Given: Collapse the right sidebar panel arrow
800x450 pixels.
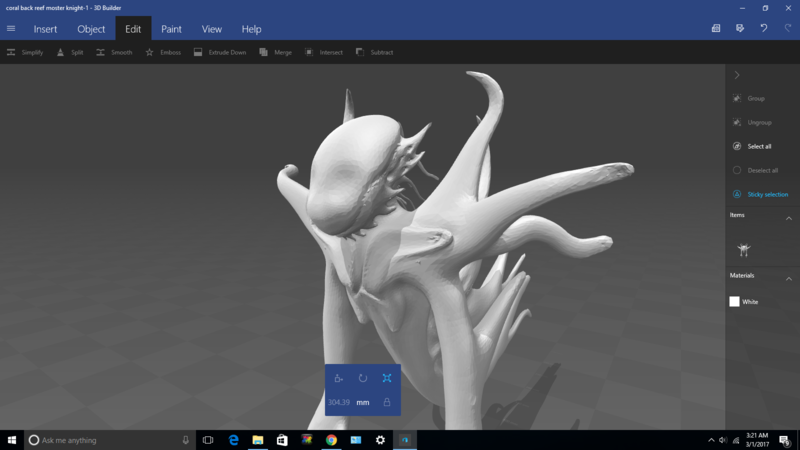Looking at the screenshot, I should (x=737, y=75).
